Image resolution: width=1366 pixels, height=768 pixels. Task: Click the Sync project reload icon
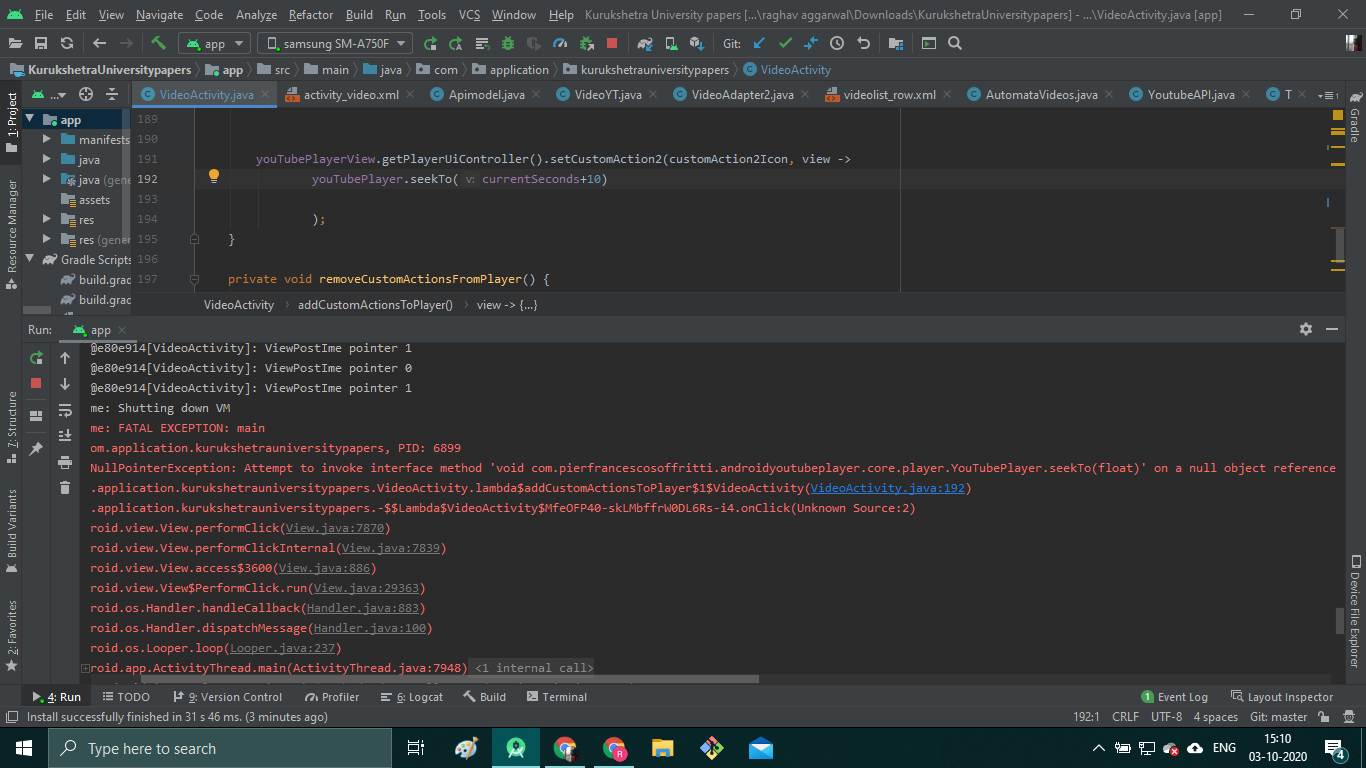(x=66, y=43)
